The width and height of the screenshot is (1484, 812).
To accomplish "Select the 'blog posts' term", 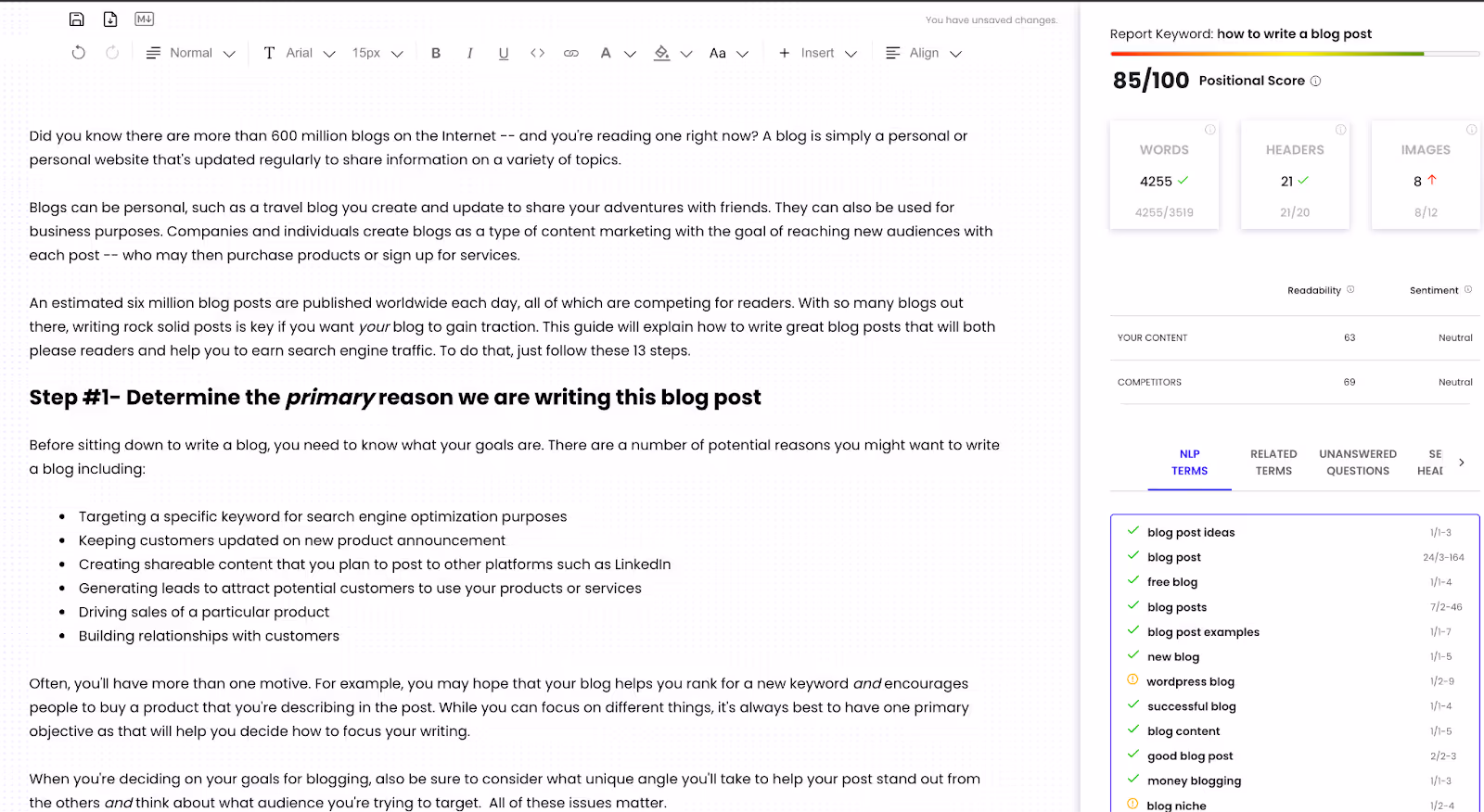I will pos(1177,607).
